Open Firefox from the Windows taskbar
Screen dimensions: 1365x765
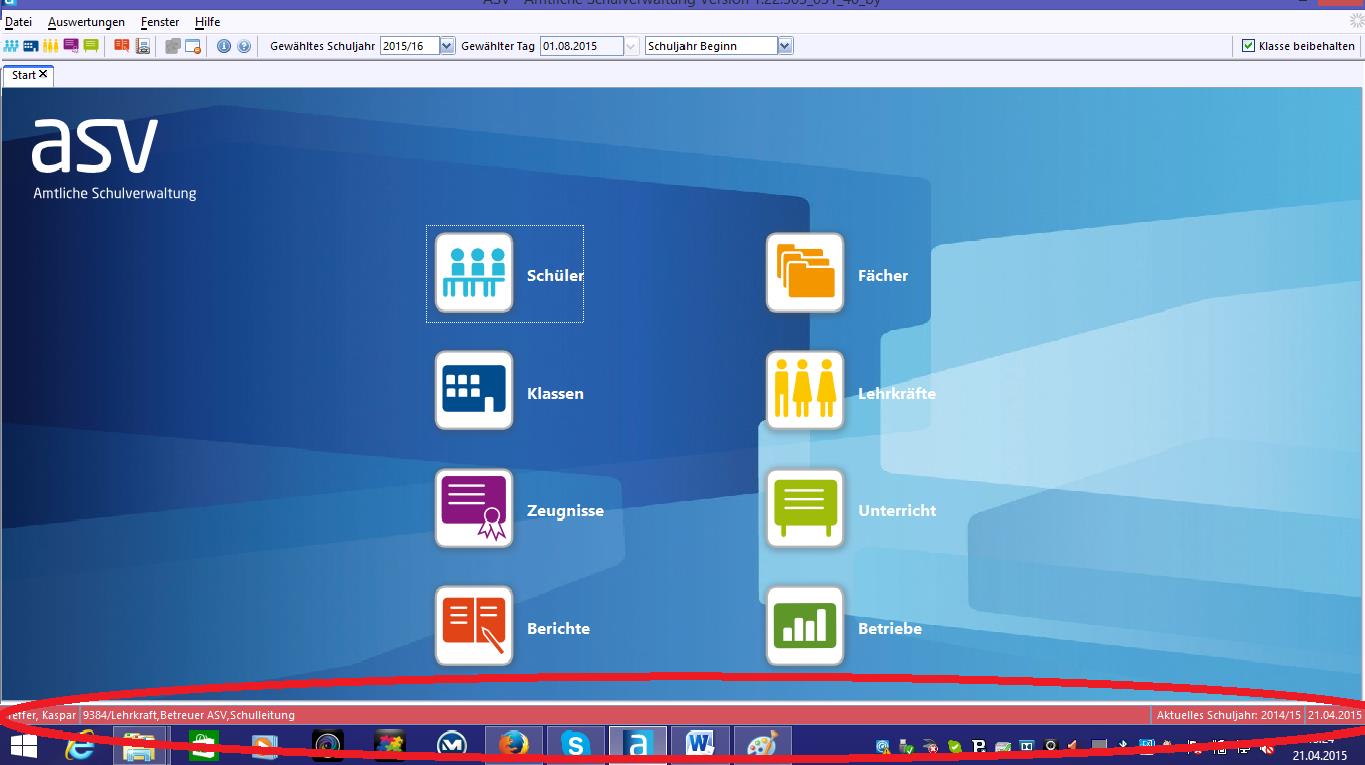514,745
